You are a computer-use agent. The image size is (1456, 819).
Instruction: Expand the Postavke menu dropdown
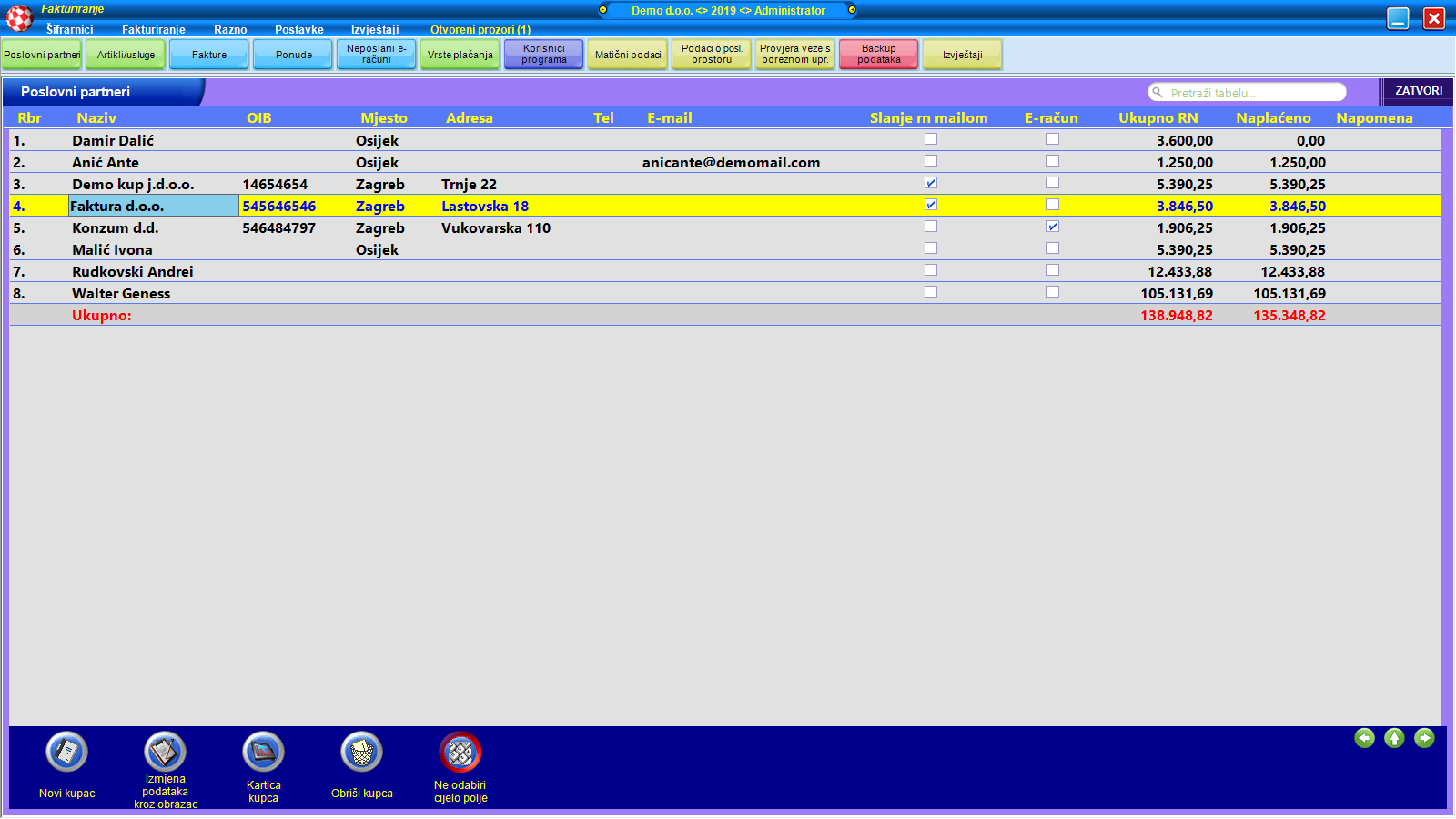click(x=298, y=30)
